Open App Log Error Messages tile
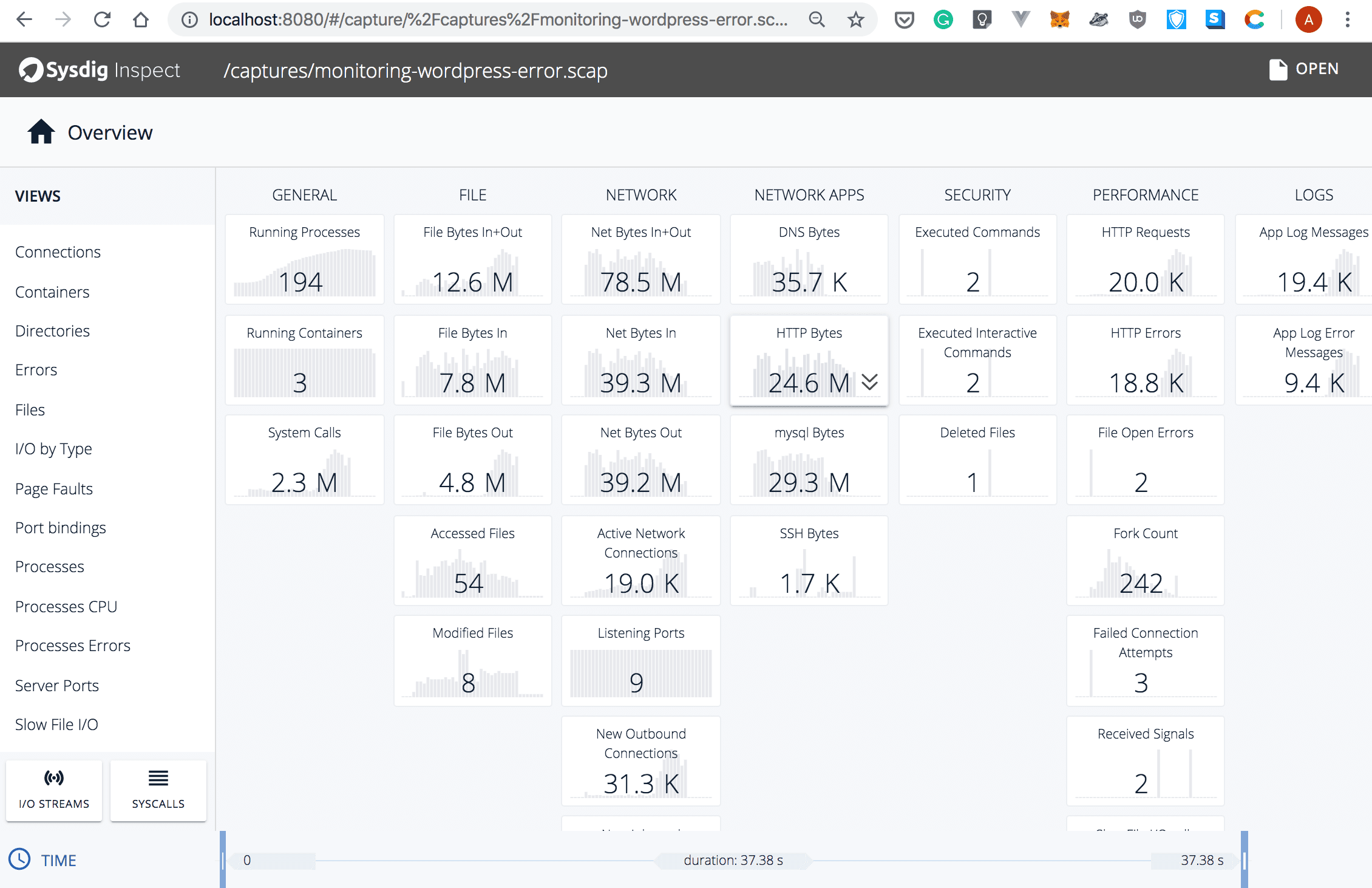1372x888 pixels. point(1304,360)
